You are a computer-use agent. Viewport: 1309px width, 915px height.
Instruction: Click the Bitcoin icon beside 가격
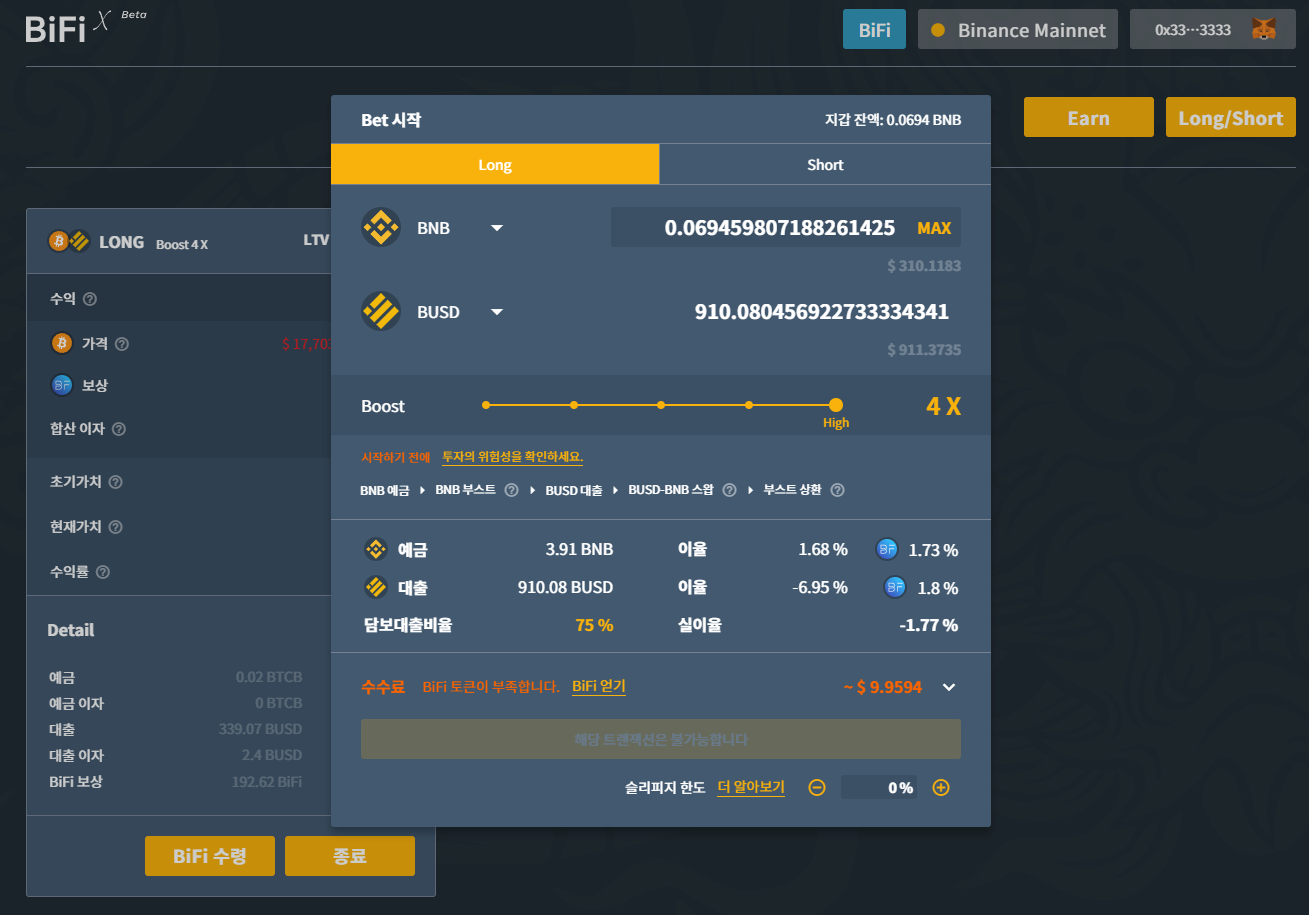click(x=62, y=344)
